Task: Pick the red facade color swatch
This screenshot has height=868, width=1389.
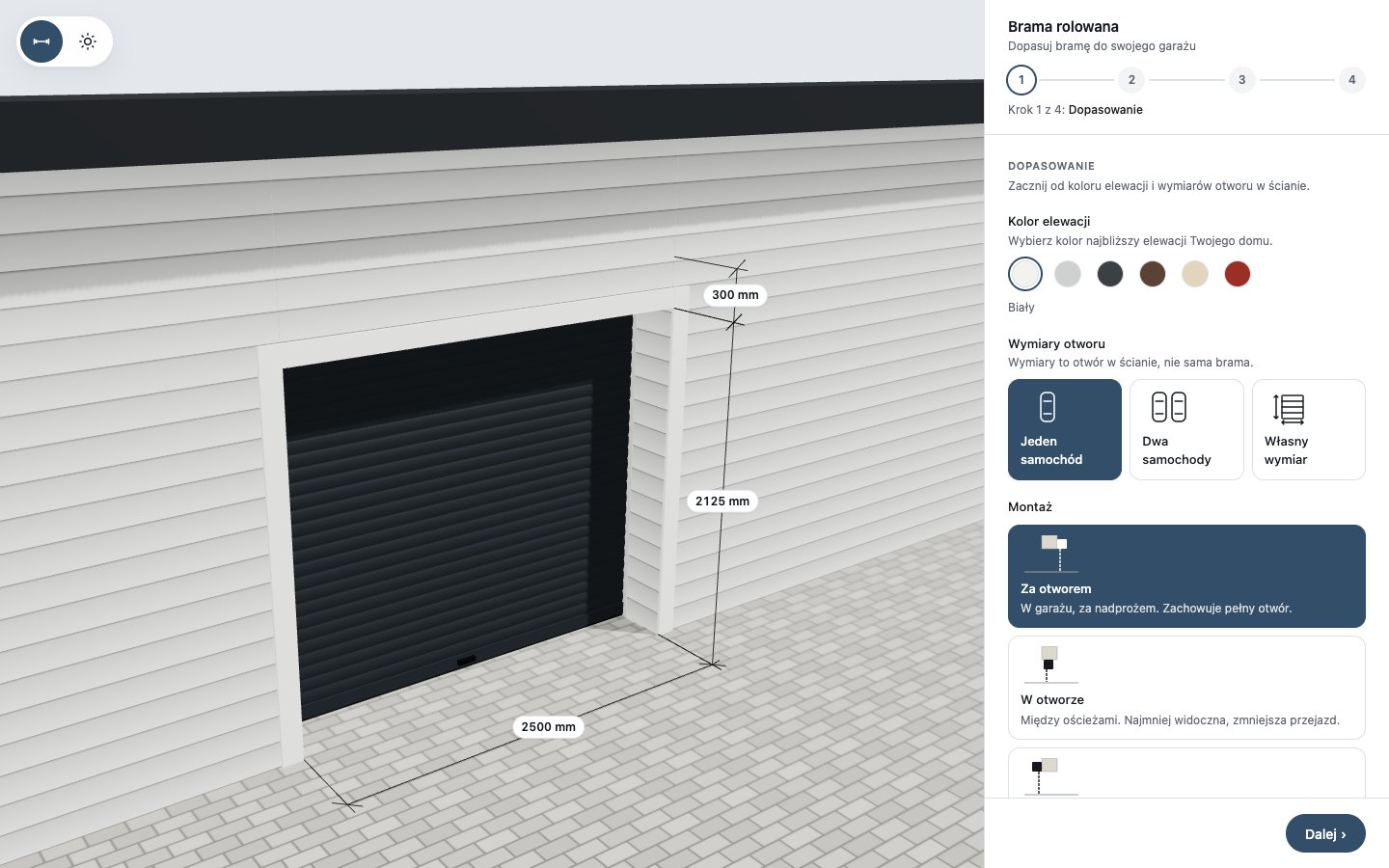Action: click(1238, 274)
